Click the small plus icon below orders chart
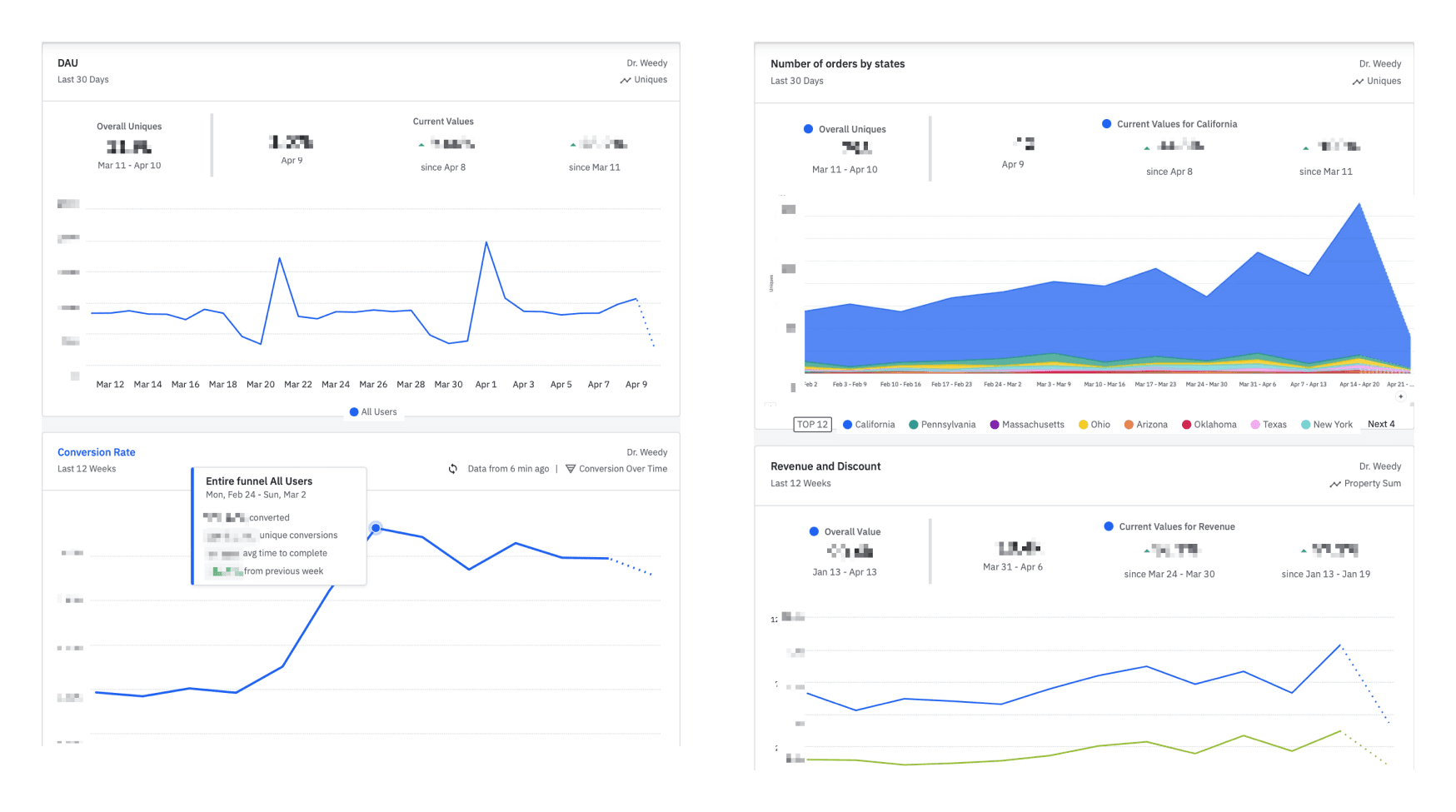 tap(1401, 396)
